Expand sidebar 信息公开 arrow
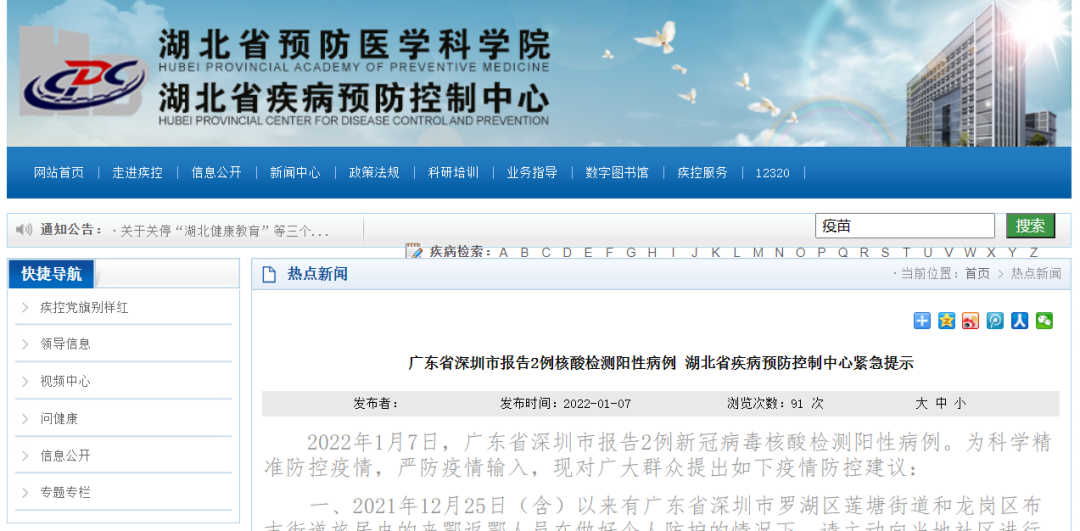The height and width of the screenshot is (531, 1080). (25, 456)
